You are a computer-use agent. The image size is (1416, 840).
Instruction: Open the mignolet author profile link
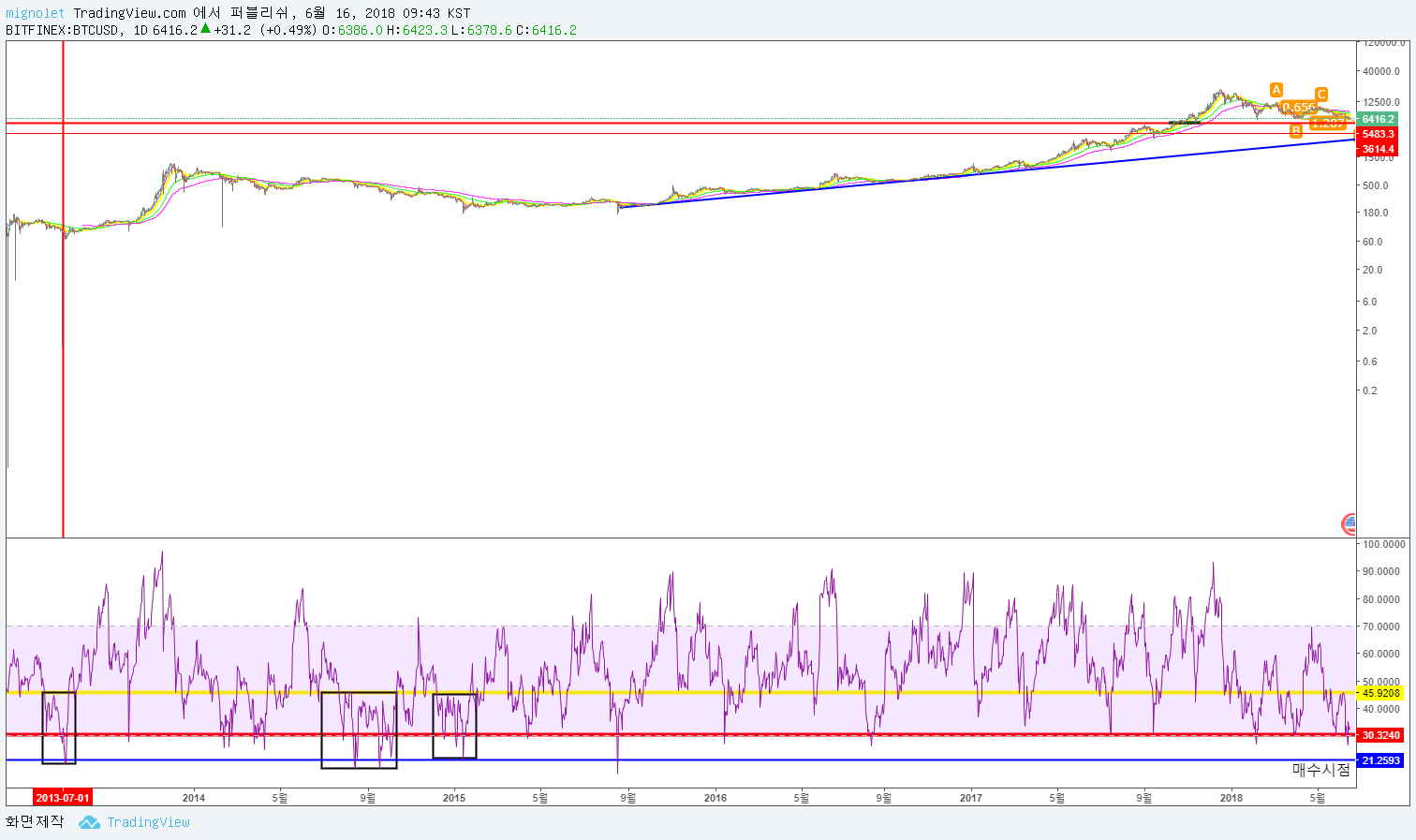coord(36,13)
